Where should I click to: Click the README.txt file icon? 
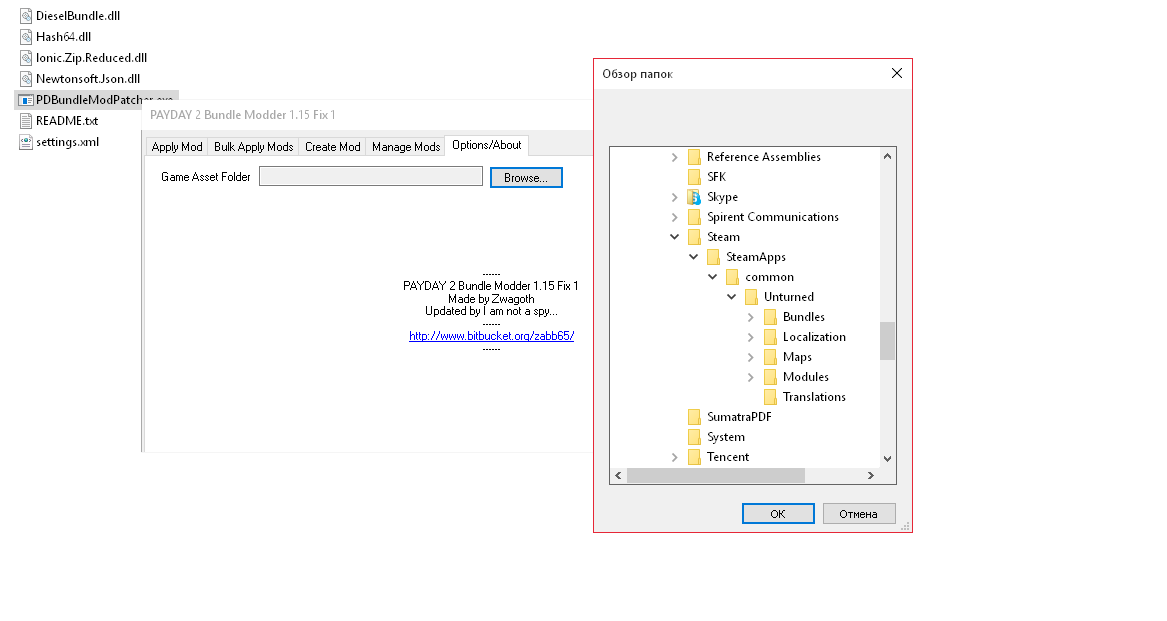tap(26, 121)
